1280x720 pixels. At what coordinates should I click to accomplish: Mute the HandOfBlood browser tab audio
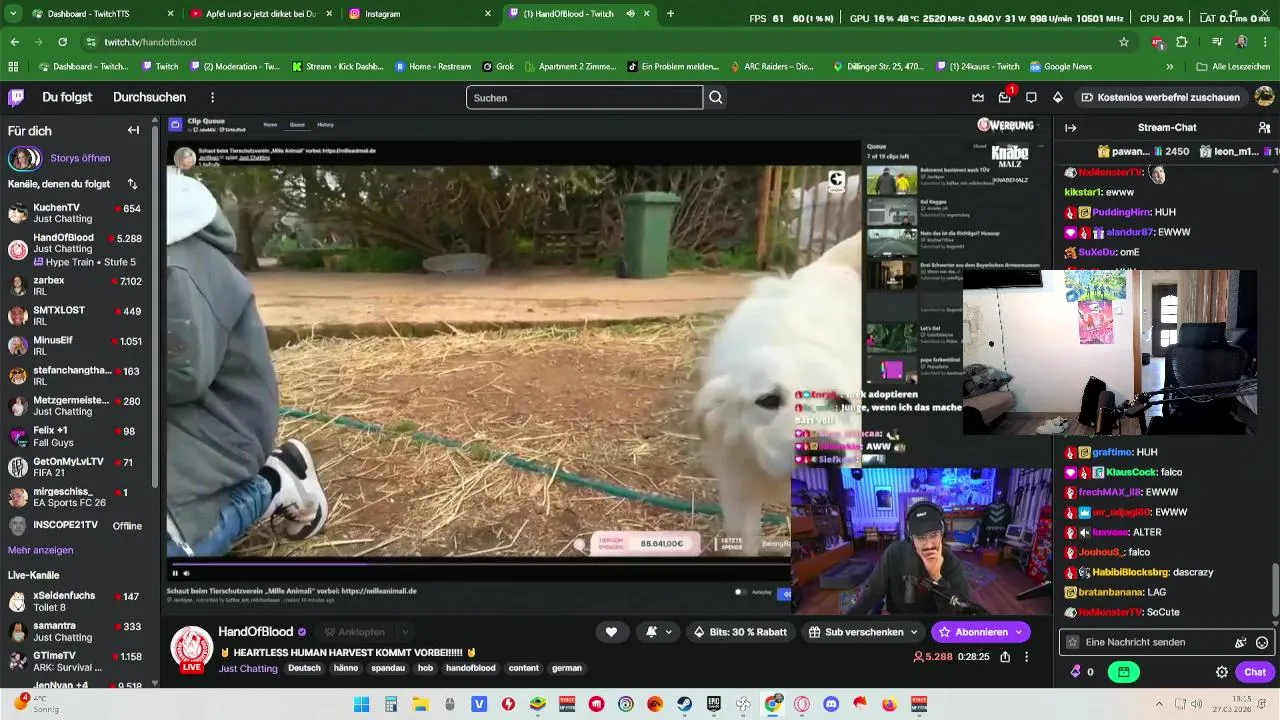pos(630,14)
